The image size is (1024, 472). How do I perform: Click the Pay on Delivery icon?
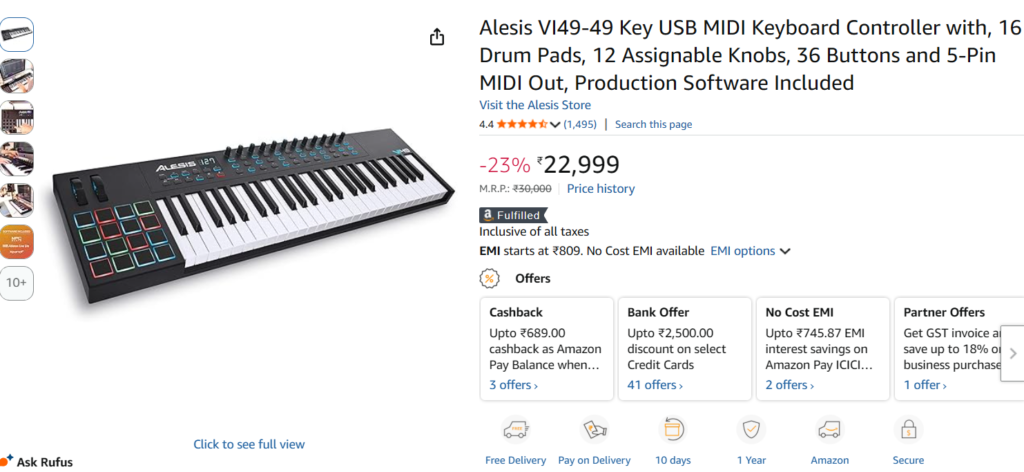point(594,430)
